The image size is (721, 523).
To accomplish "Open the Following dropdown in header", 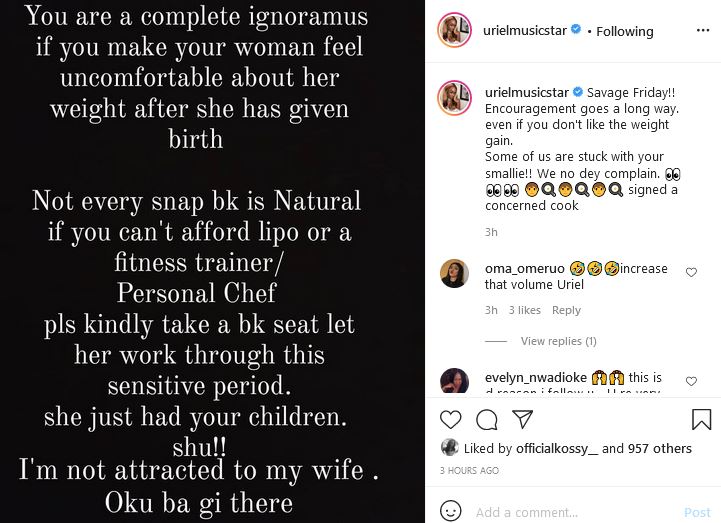I will pos(624,31).
